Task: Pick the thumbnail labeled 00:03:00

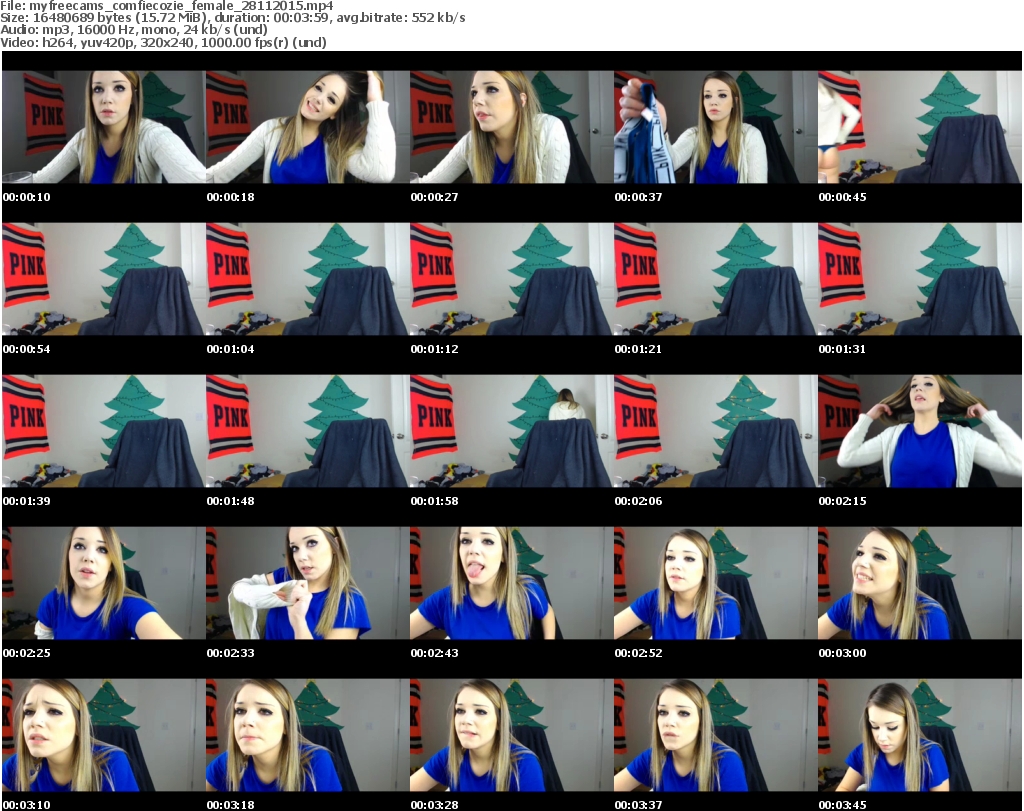Action: 920,583
